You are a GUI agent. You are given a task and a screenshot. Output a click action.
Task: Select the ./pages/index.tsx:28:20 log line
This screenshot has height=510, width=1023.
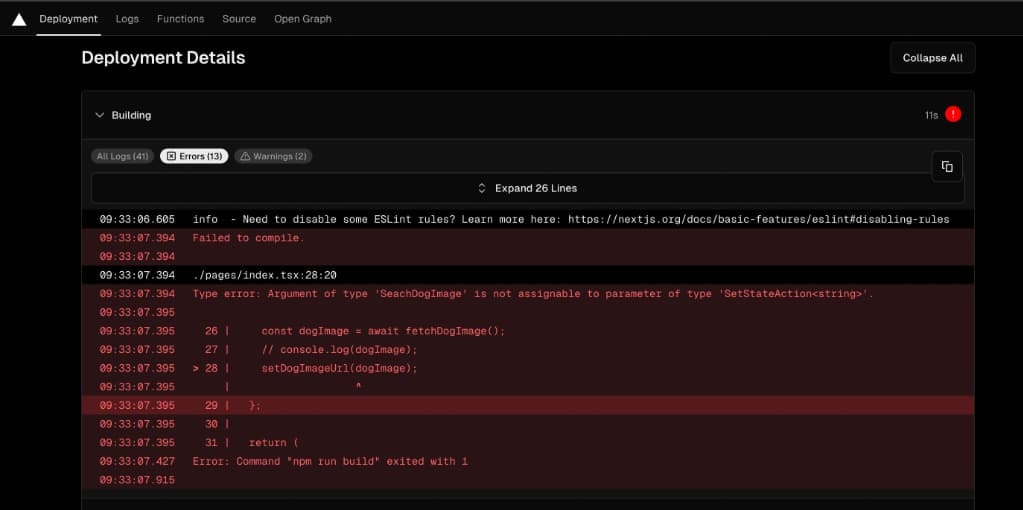pos(528,275)
